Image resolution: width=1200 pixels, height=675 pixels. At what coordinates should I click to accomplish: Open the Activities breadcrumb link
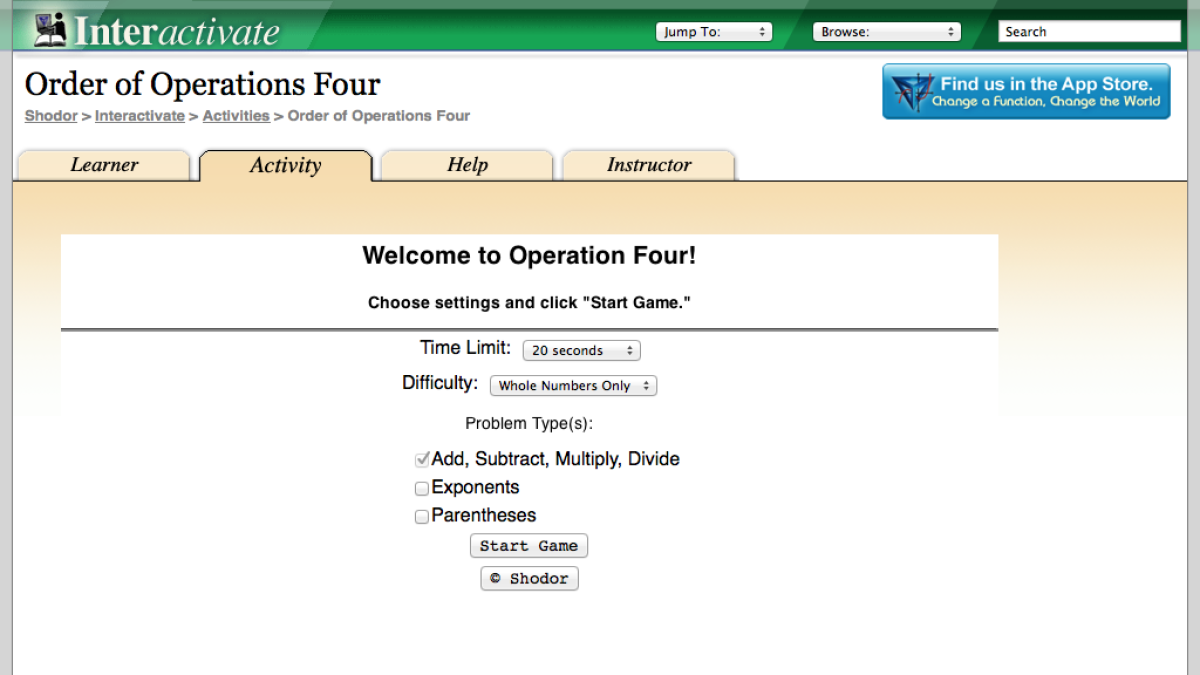(x=236, y=116)
